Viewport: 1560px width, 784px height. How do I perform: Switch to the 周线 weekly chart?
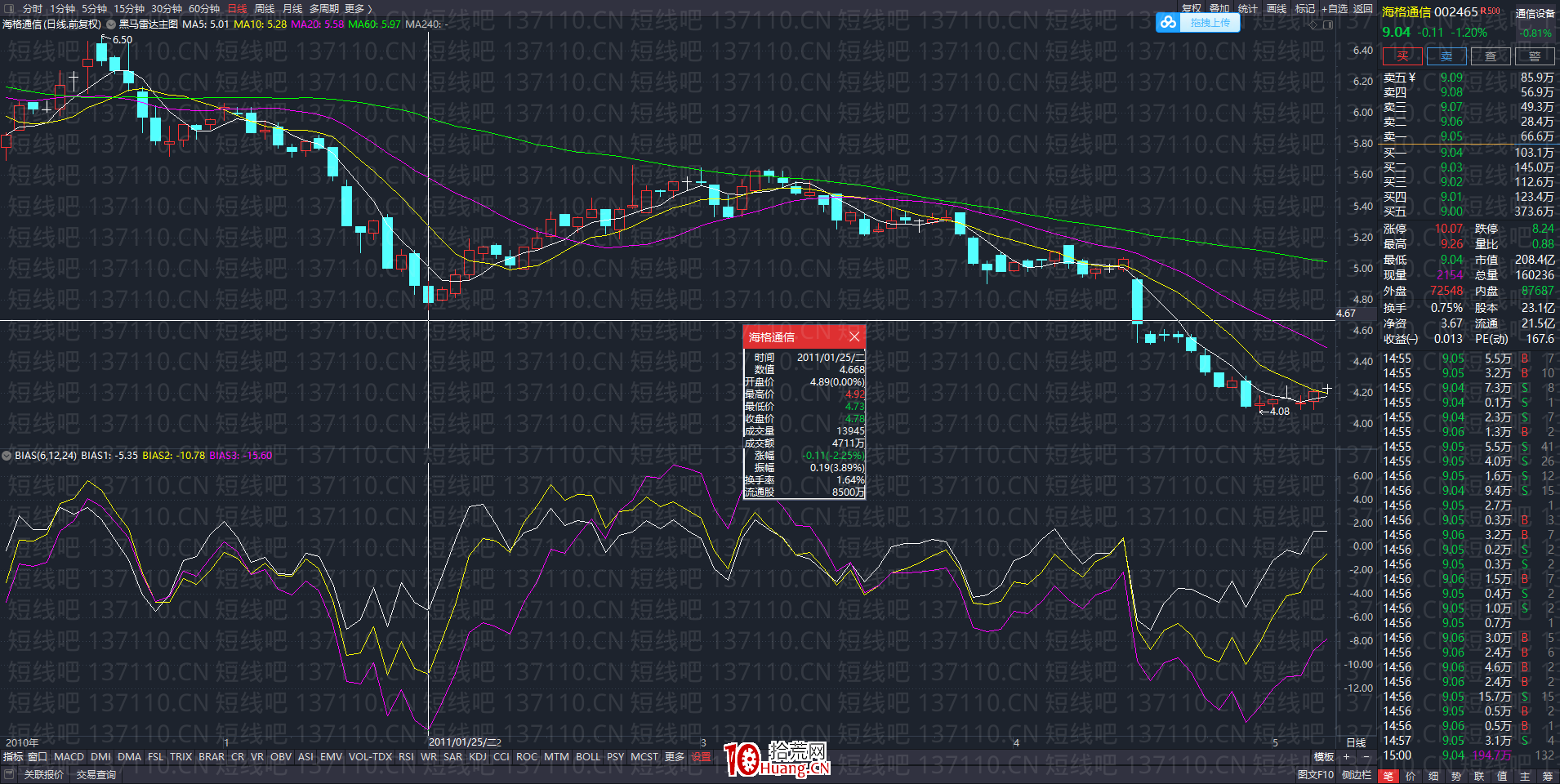click(264, 8)
